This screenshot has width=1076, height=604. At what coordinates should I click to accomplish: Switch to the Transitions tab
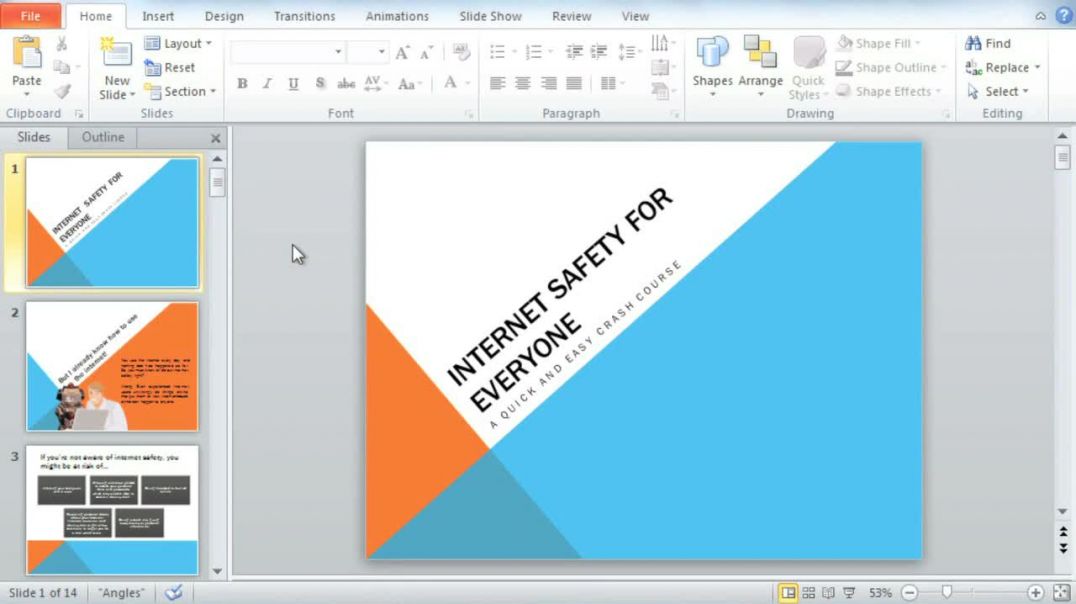[305, 16]
